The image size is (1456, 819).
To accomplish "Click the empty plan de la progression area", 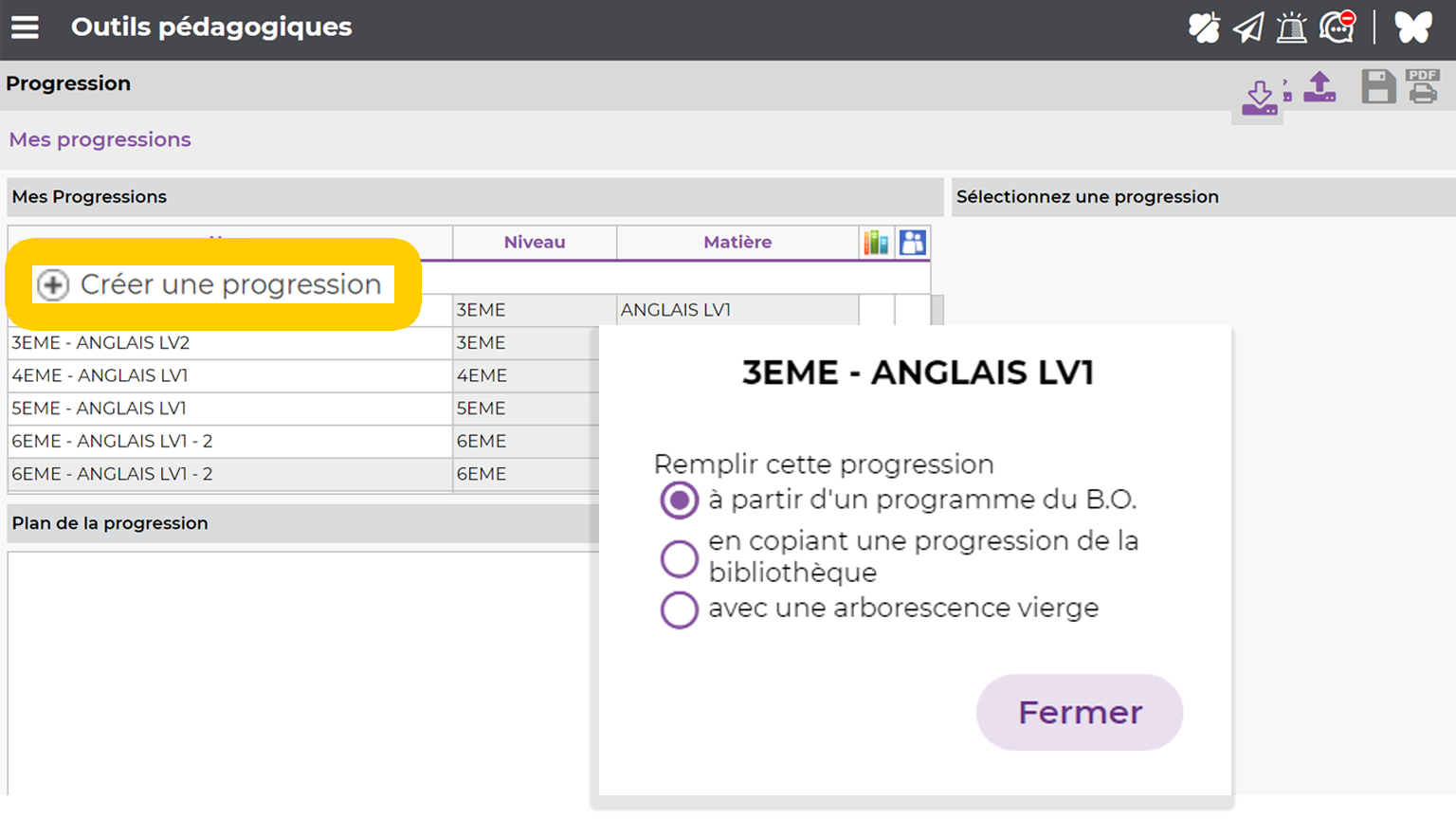I will click(303, 673).
